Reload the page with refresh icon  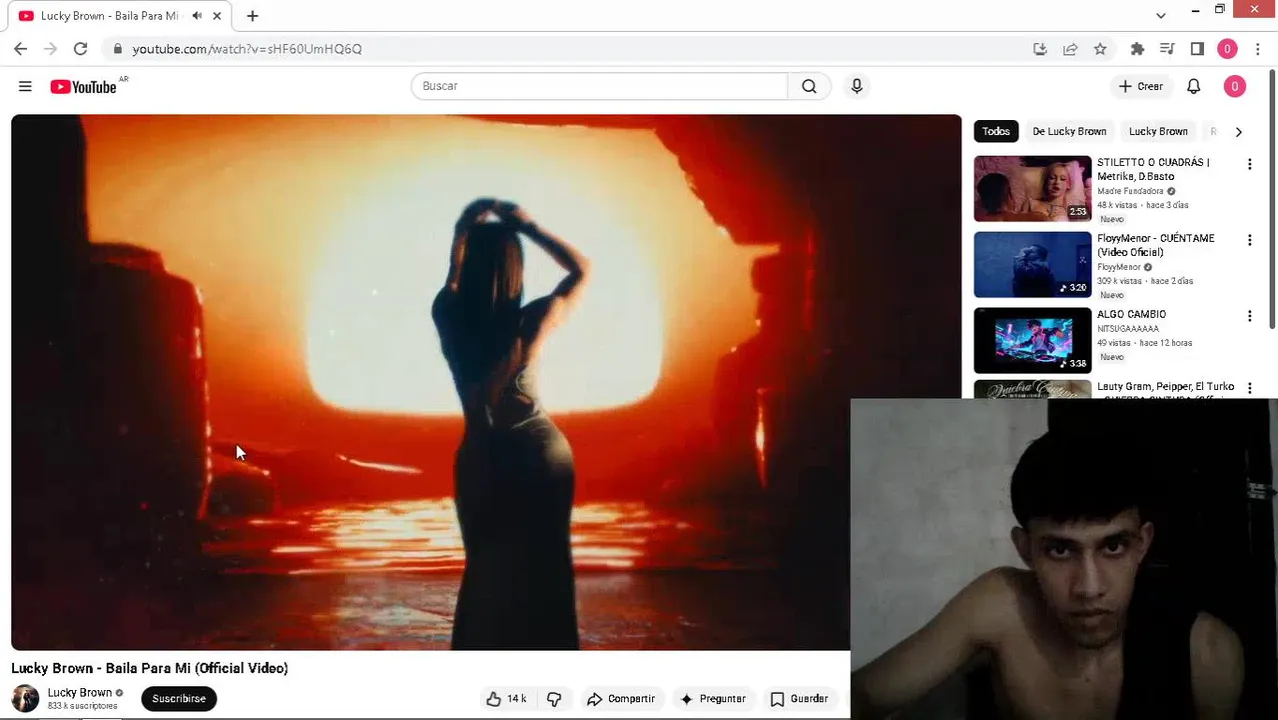click(x=80, y=48)
